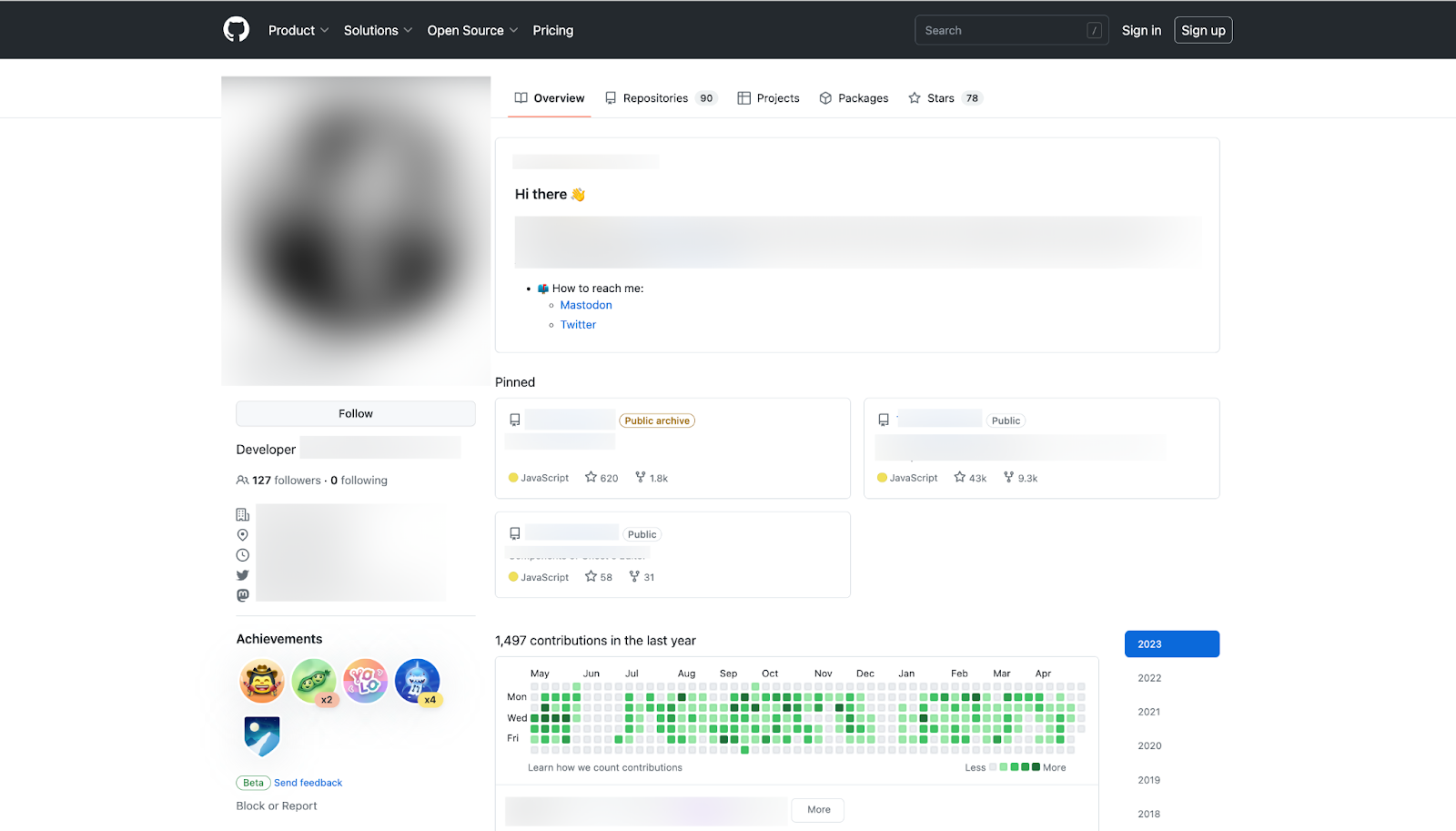
Task: Switch to the Repositories tab
Action: tap(654, 97)
